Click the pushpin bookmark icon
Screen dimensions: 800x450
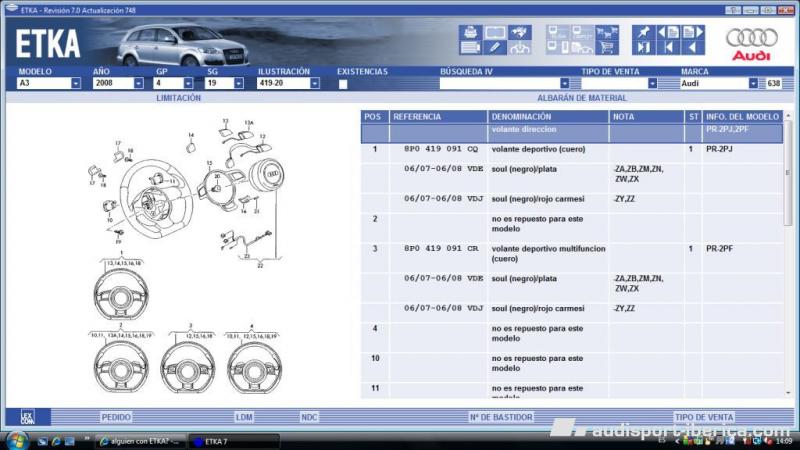[643, 32]
